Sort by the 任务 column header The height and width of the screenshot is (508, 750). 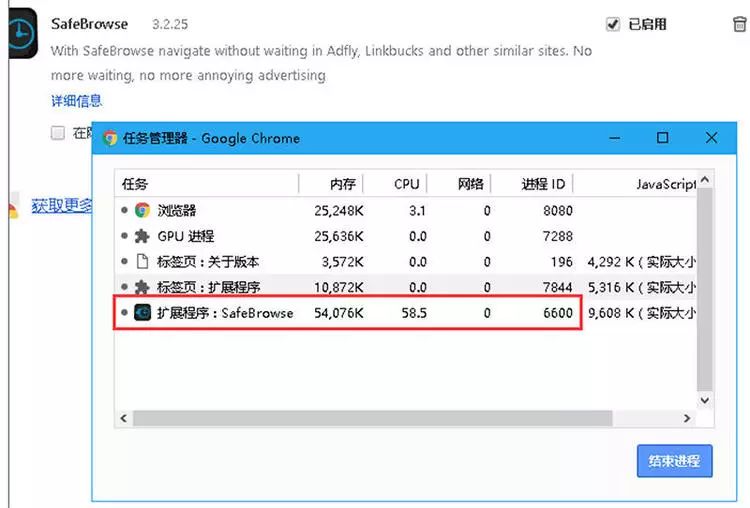click(207, 184)
